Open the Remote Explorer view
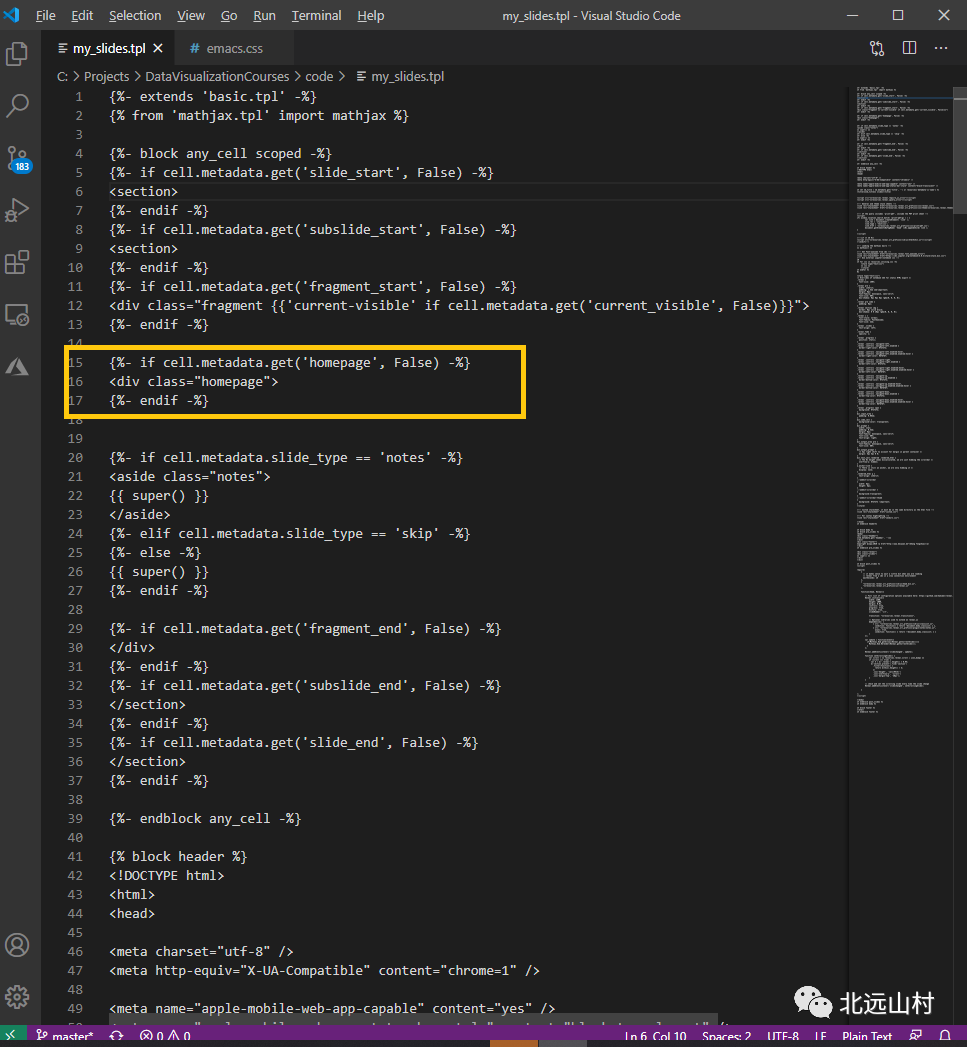The image size is (967, 1047). click(x=17, y=315)
